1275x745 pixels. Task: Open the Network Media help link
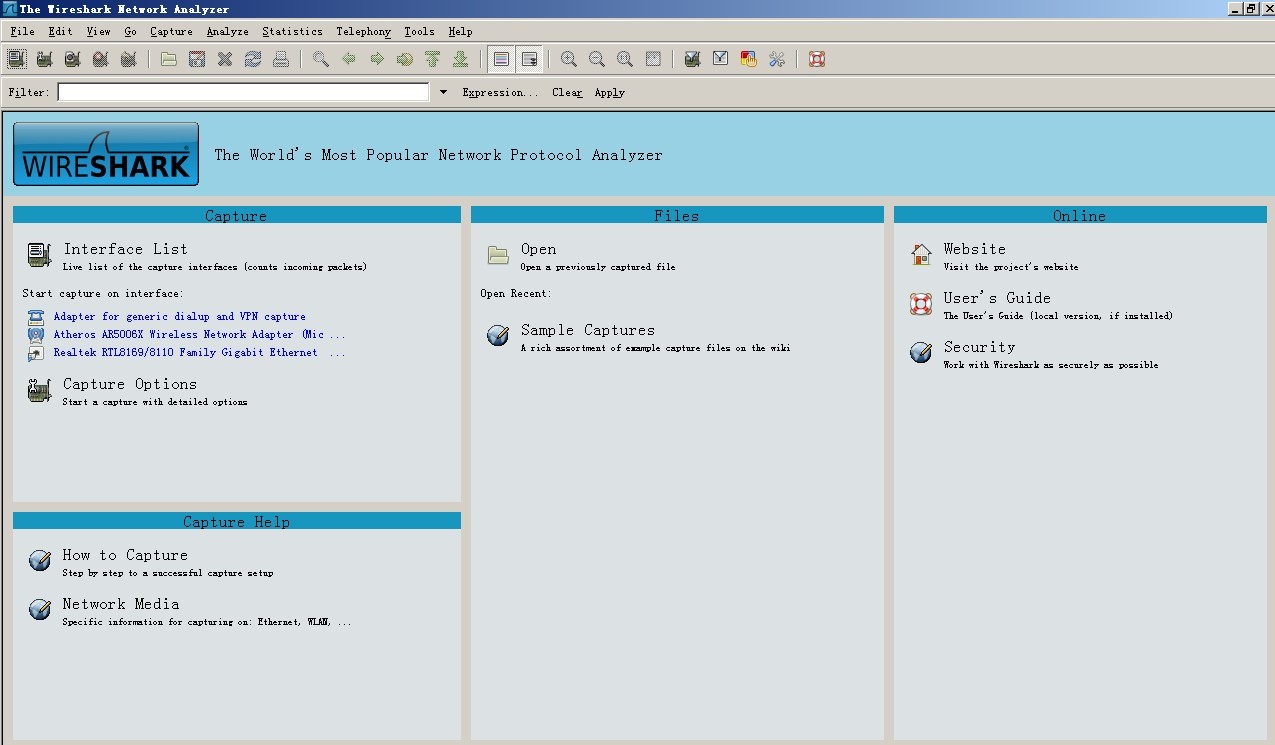pos(121,604)
